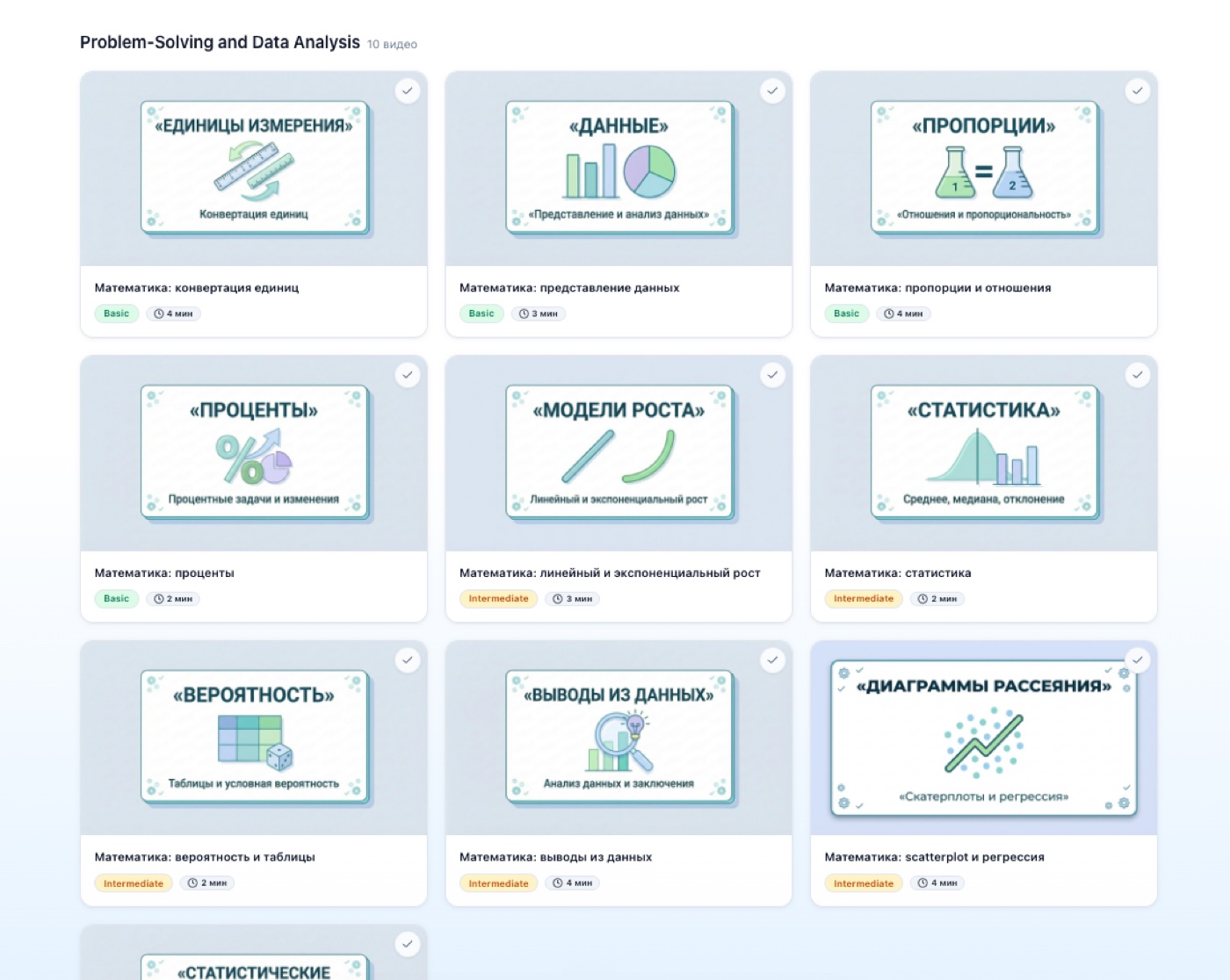Toggle the checkmark on пропорции и отношения card

pyautogui.click(x=1138, y=90)
